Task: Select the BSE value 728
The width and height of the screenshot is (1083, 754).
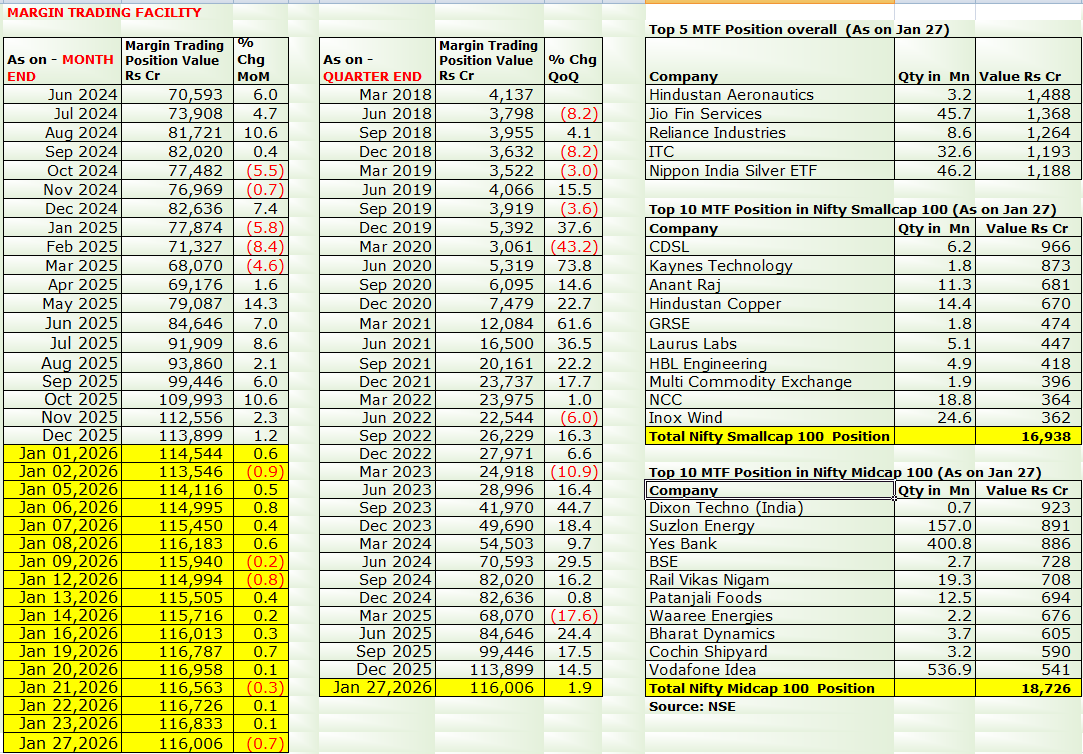Action: 1028,561
